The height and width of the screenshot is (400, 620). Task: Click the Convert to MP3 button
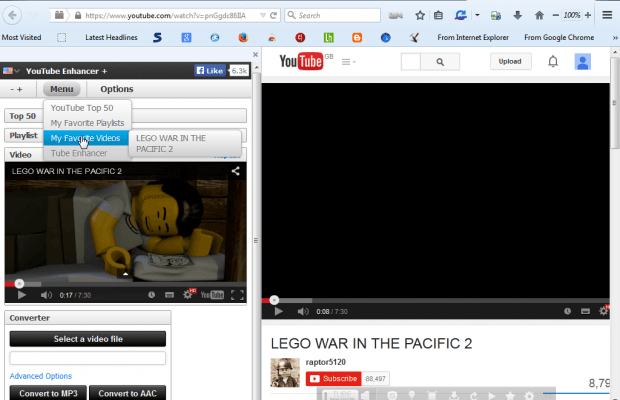(46, 393)
